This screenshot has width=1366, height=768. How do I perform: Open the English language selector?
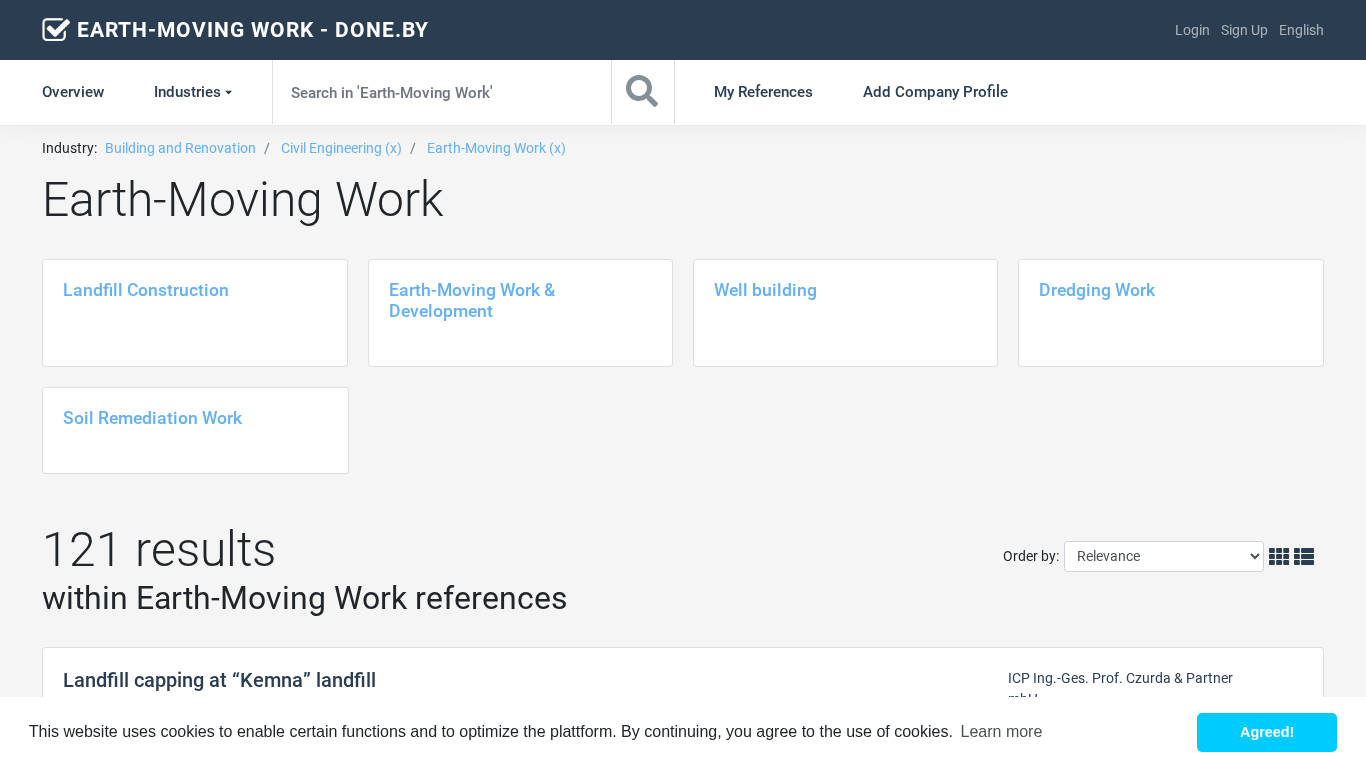(x=1300, y=30)
